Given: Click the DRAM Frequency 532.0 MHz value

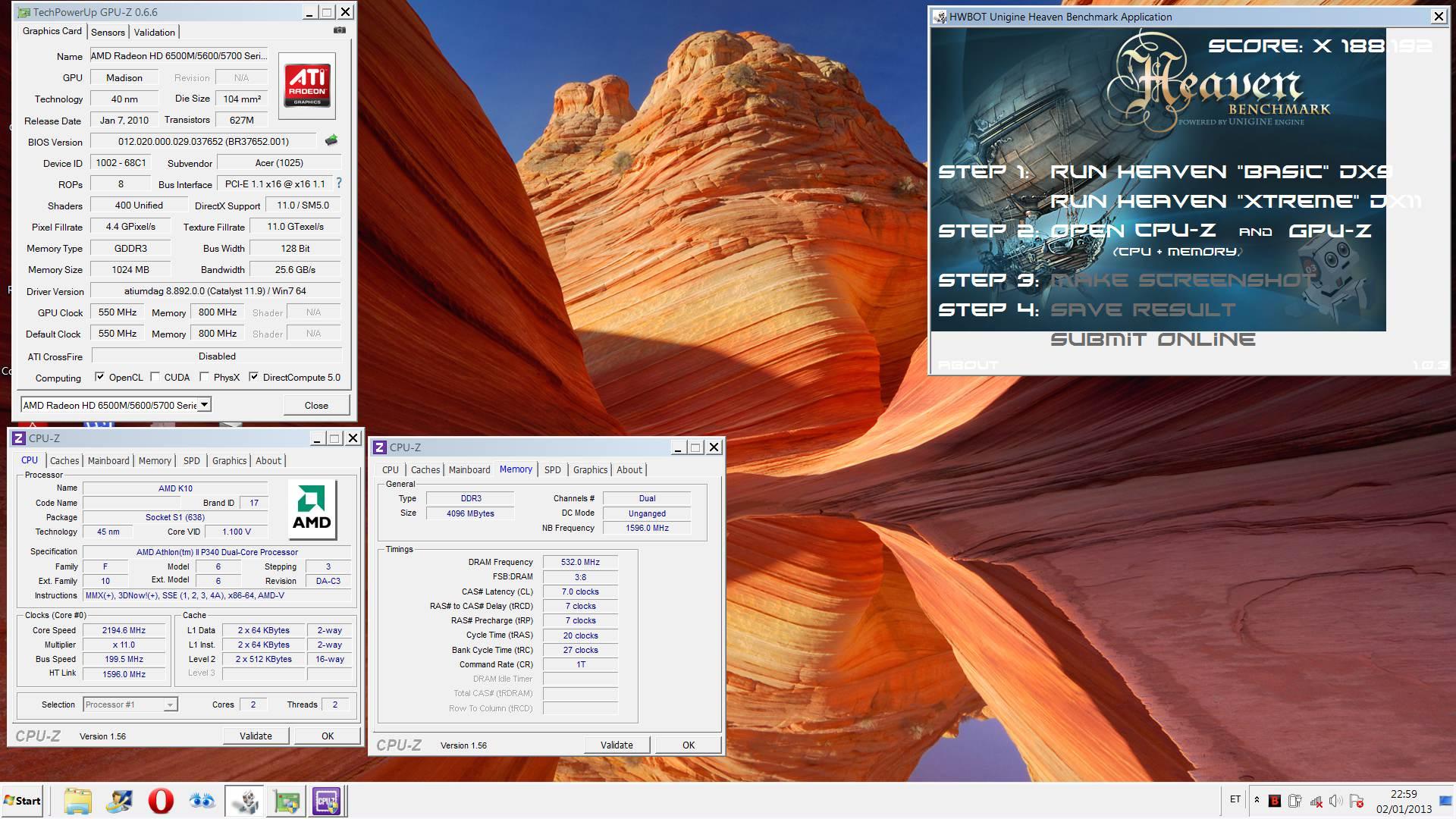Looking at the screenshot, I should click(580, 562).
